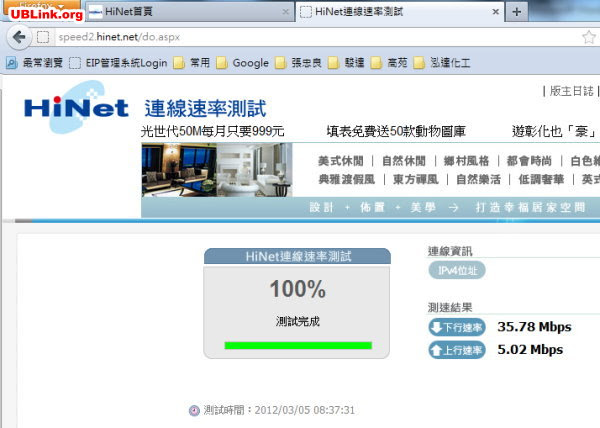Switch to the HiNet首頁 tab
Screen dimensions: 600x428
pyautogui.click(x=189, y=12)
